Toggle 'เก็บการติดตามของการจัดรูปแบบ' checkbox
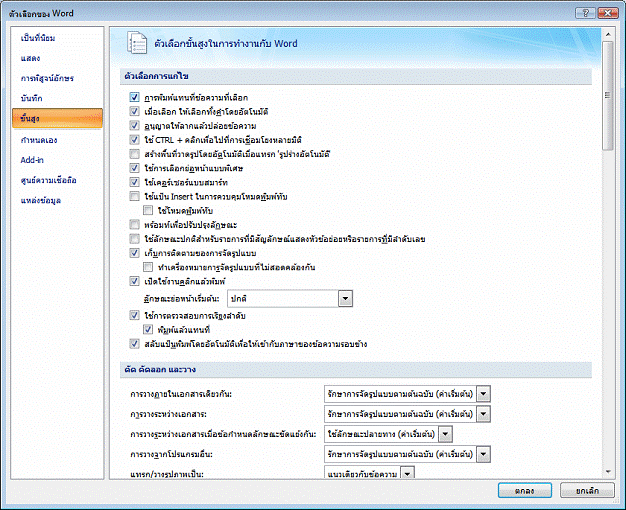This screenshot has height=510, width=626. (x=135, y=253)
